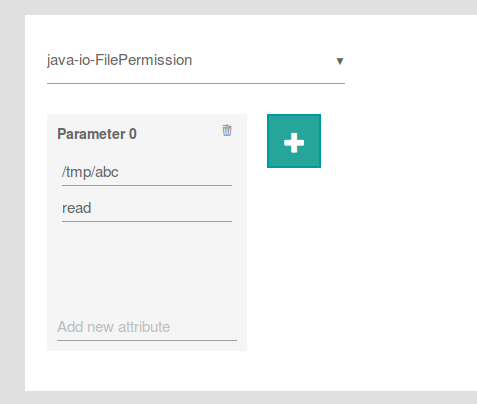
Task: Add a new parameter with plus button
Action: [294, 141]
